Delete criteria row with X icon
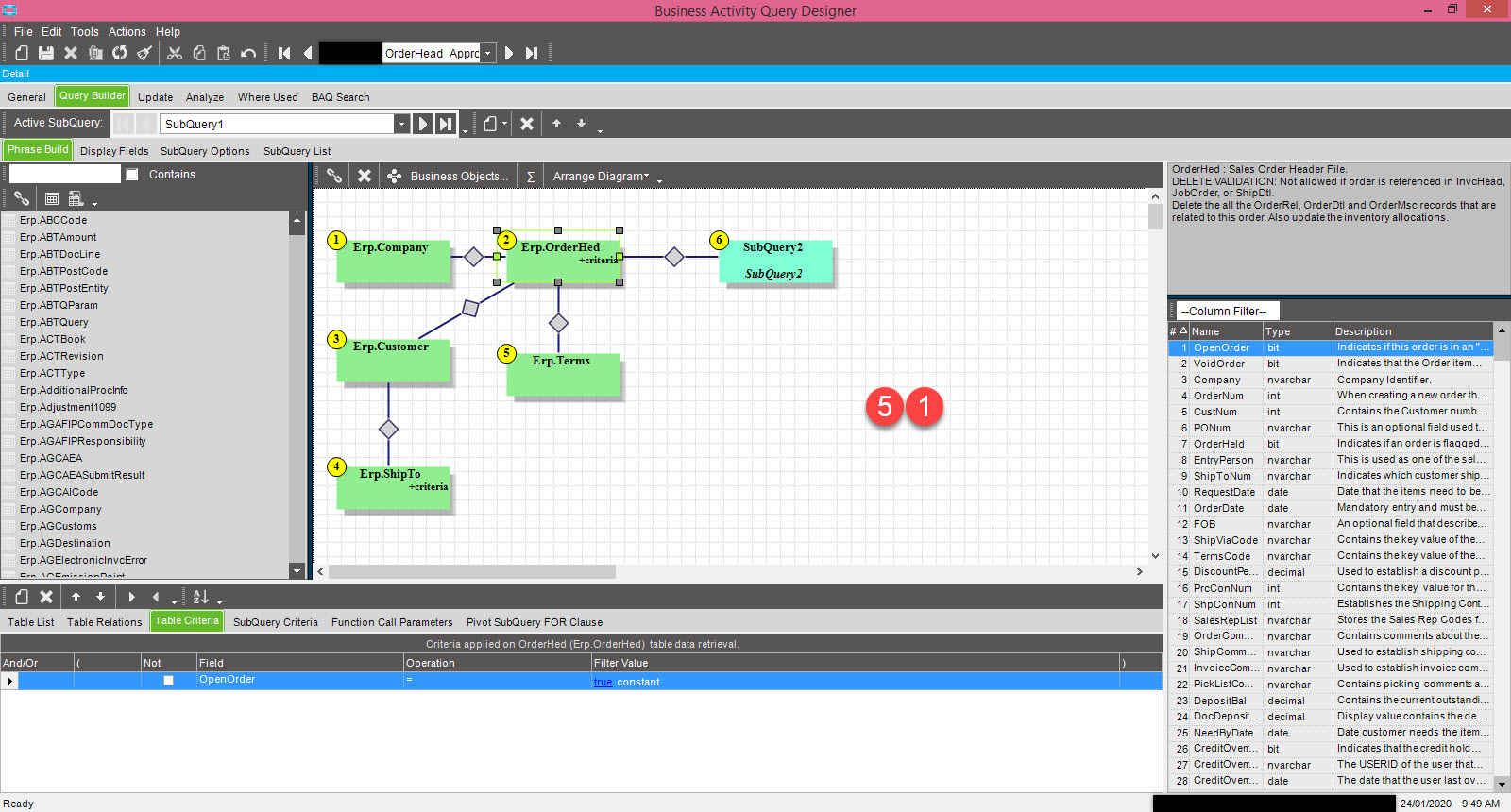Screen dimensions: 1511x812 click(46, 597)
